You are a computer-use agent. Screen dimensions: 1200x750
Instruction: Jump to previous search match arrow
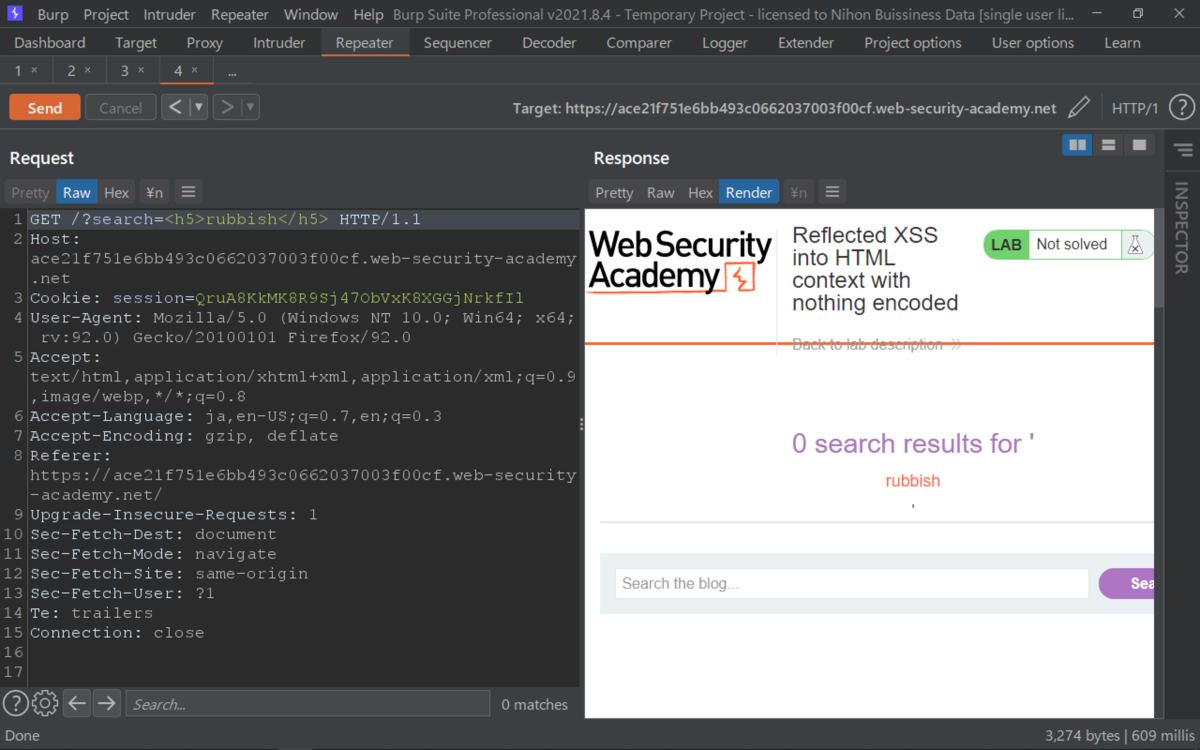click(77, 704)
